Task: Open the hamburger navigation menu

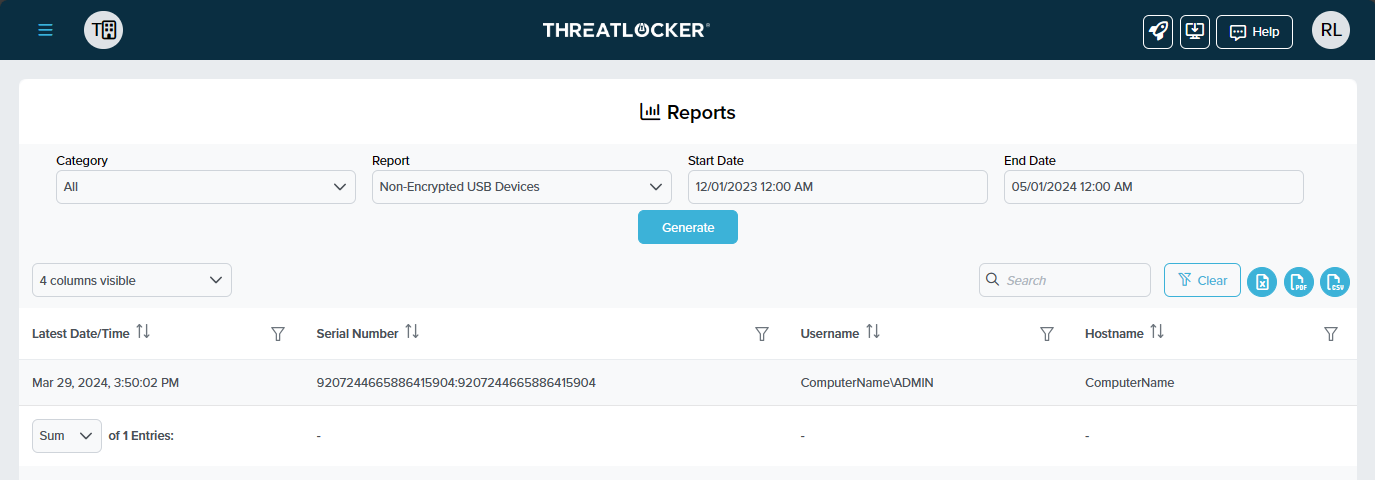Action: (x=45, y=30)
